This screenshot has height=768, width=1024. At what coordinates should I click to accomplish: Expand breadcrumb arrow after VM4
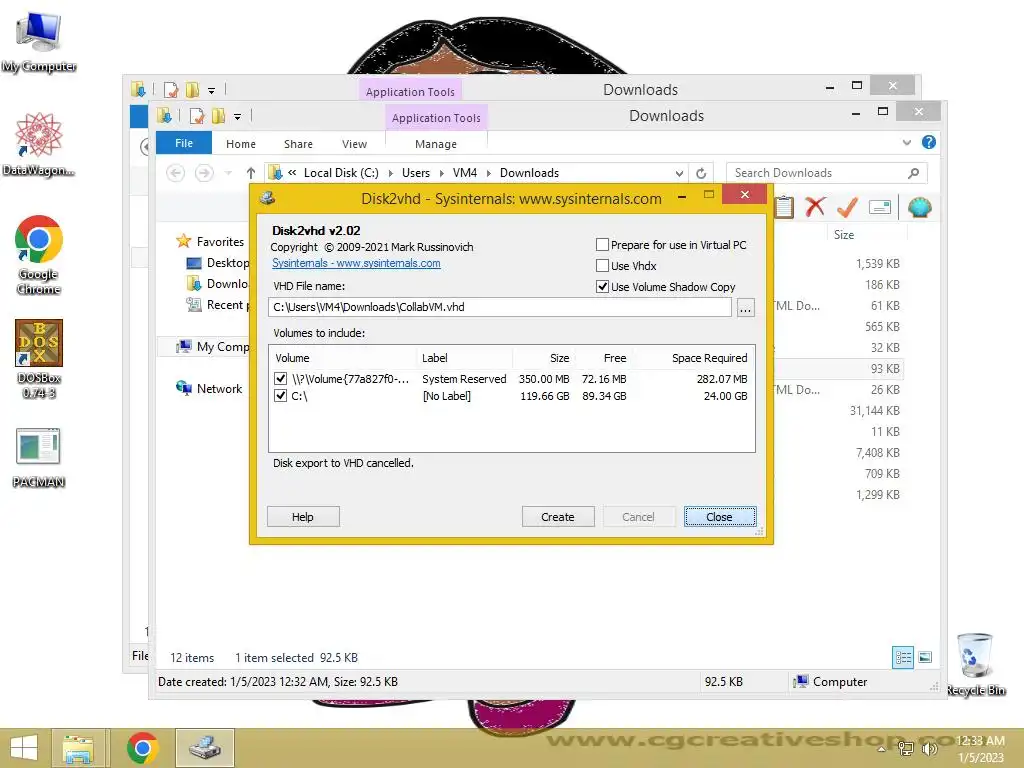click(488, 173)
